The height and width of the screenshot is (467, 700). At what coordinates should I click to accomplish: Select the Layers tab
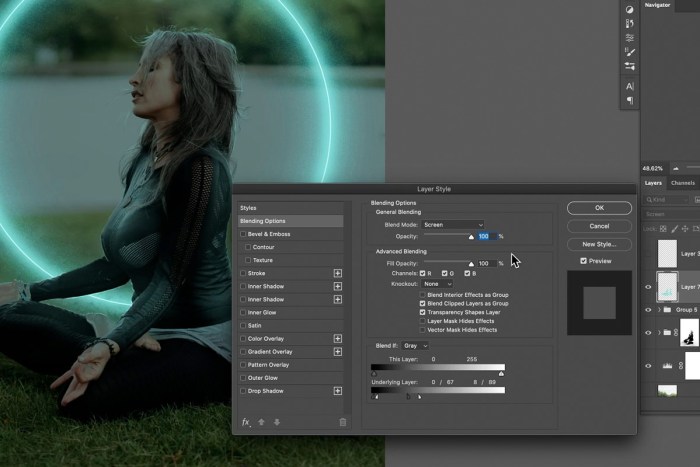[653, 183]
